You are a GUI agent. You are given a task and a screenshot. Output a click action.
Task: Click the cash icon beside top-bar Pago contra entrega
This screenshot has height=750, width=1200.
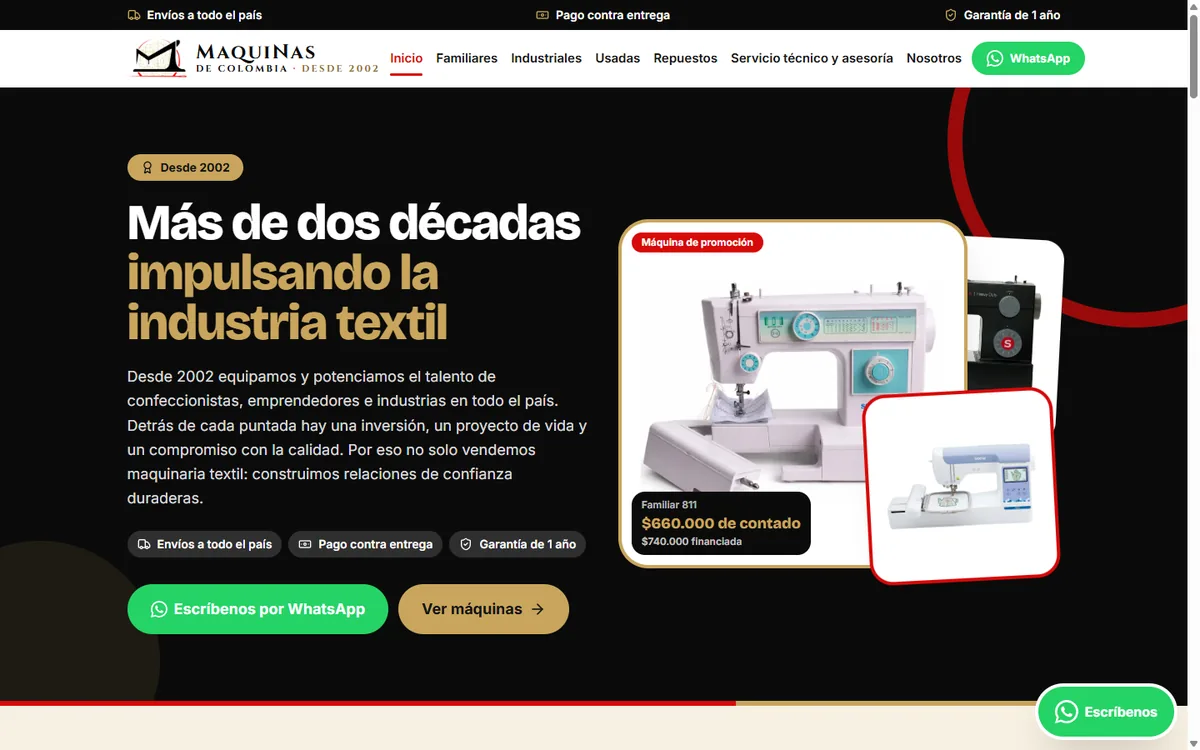point(542,15)
